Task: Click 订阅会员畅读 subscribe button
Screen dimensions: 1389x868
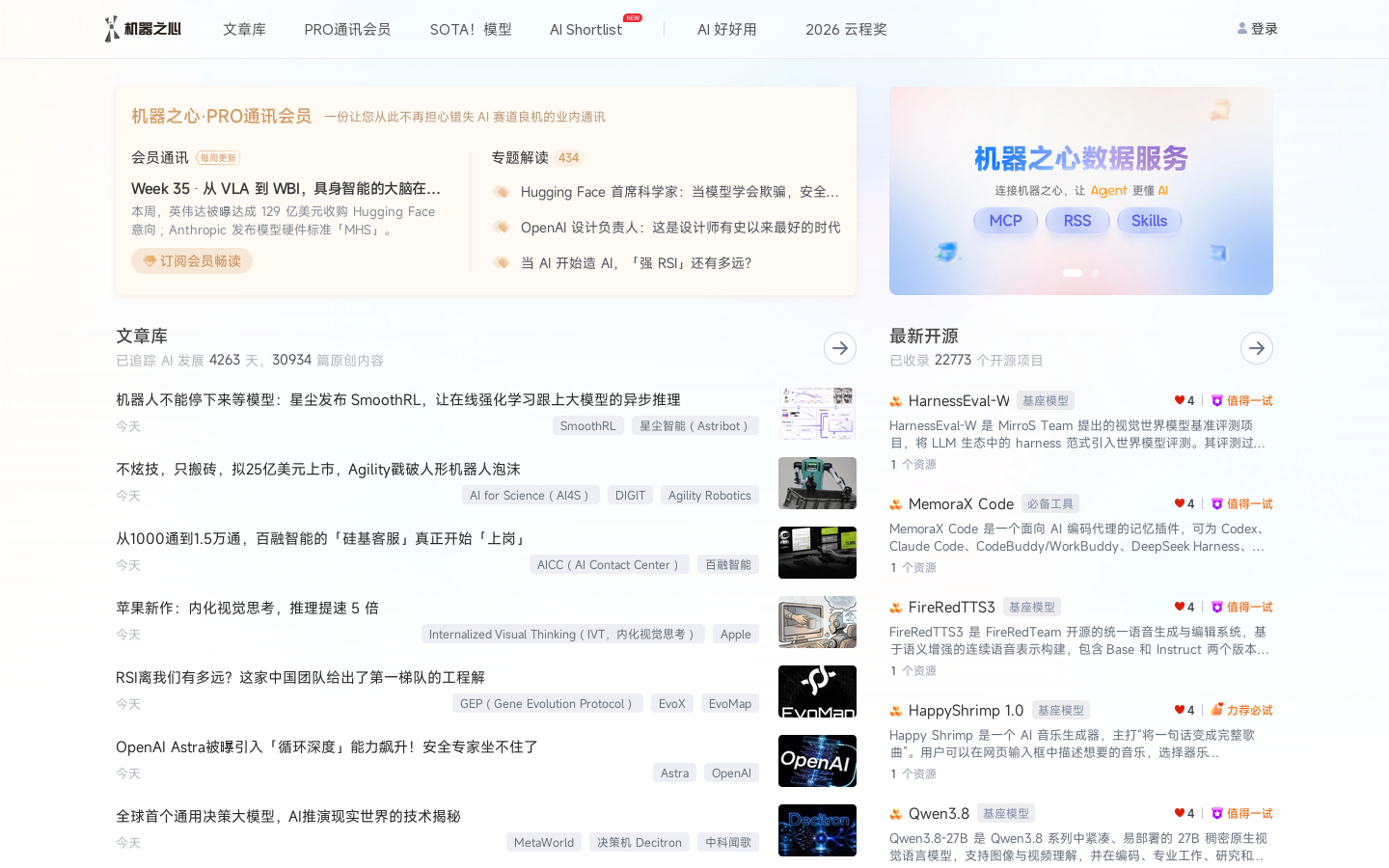Action: point(192,261)
